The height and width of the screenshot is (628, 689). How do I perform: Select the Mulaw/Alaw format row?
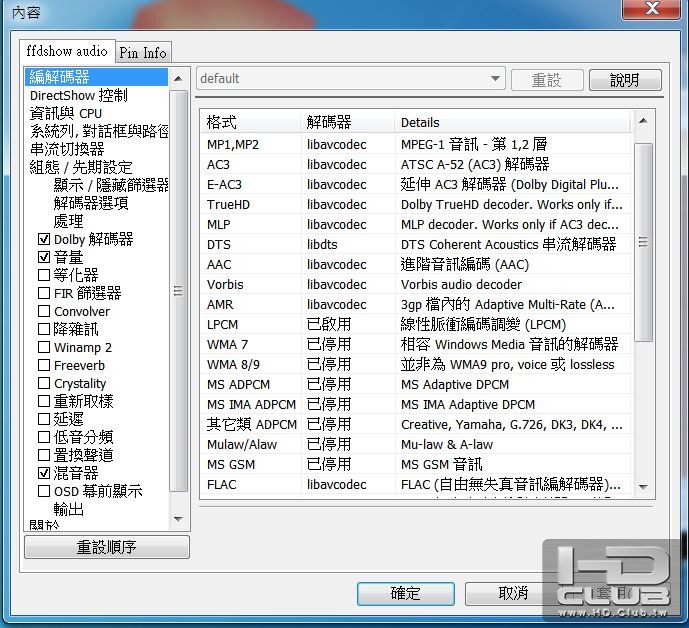coord(416,444)
